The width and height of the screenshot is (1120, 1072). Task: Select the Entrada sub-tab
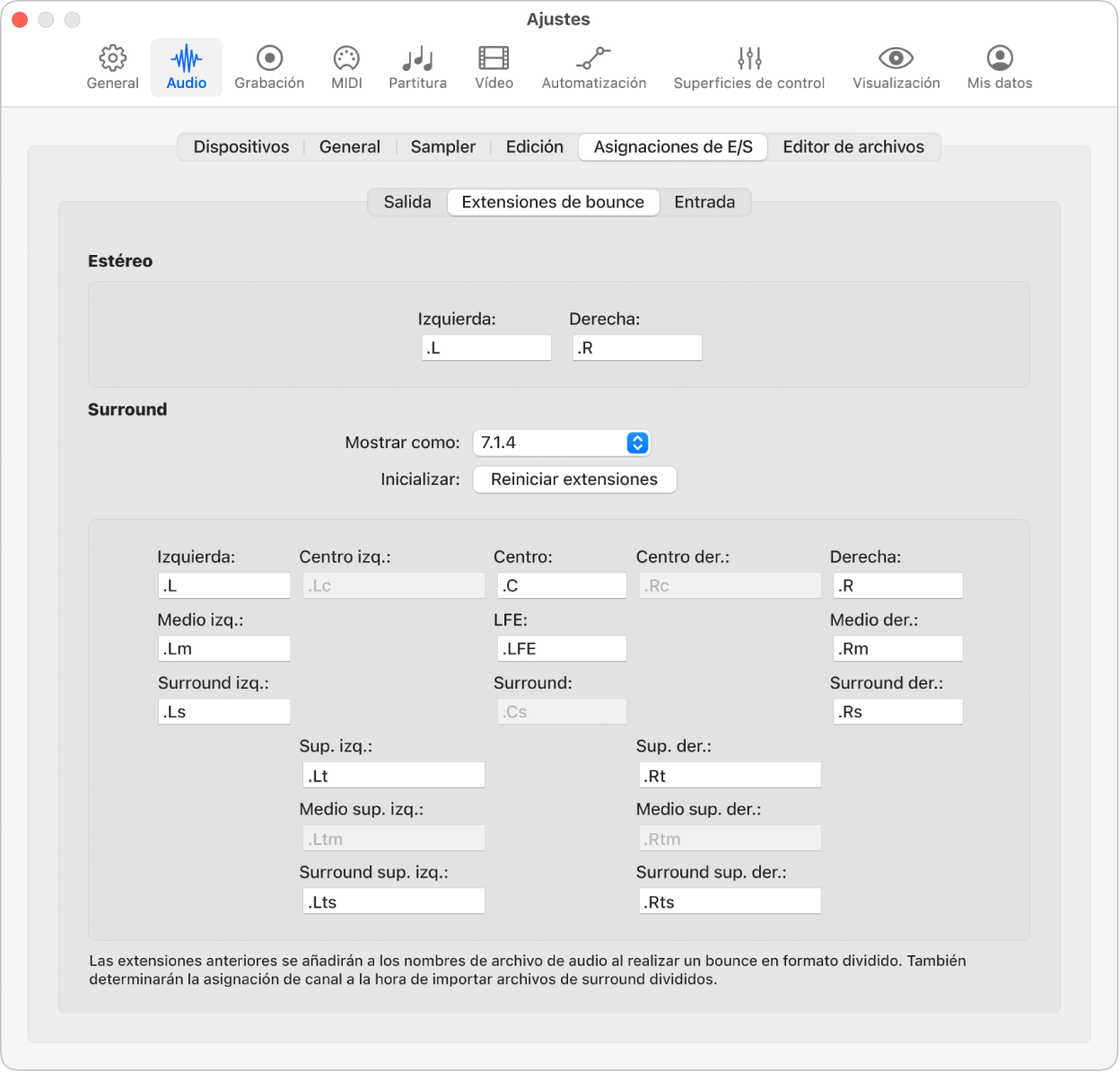(704, 202)
